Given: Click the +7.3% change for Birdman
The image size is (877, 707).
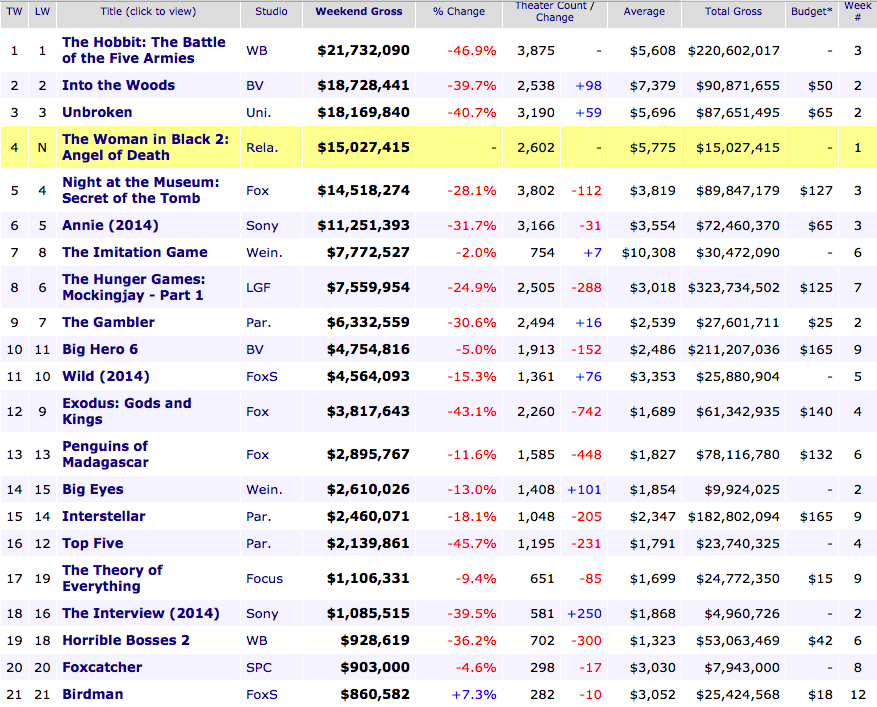Looking at the screenshot, I should (474, 695).
